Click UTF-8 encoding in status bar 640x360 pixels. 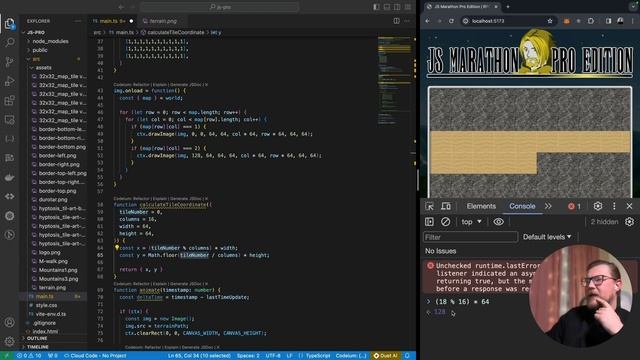273,356
